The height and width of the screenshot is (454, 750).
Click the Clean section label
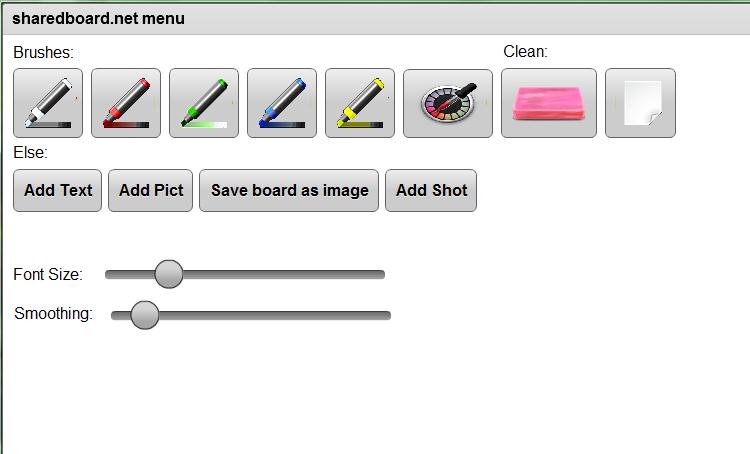pos(526,52)
